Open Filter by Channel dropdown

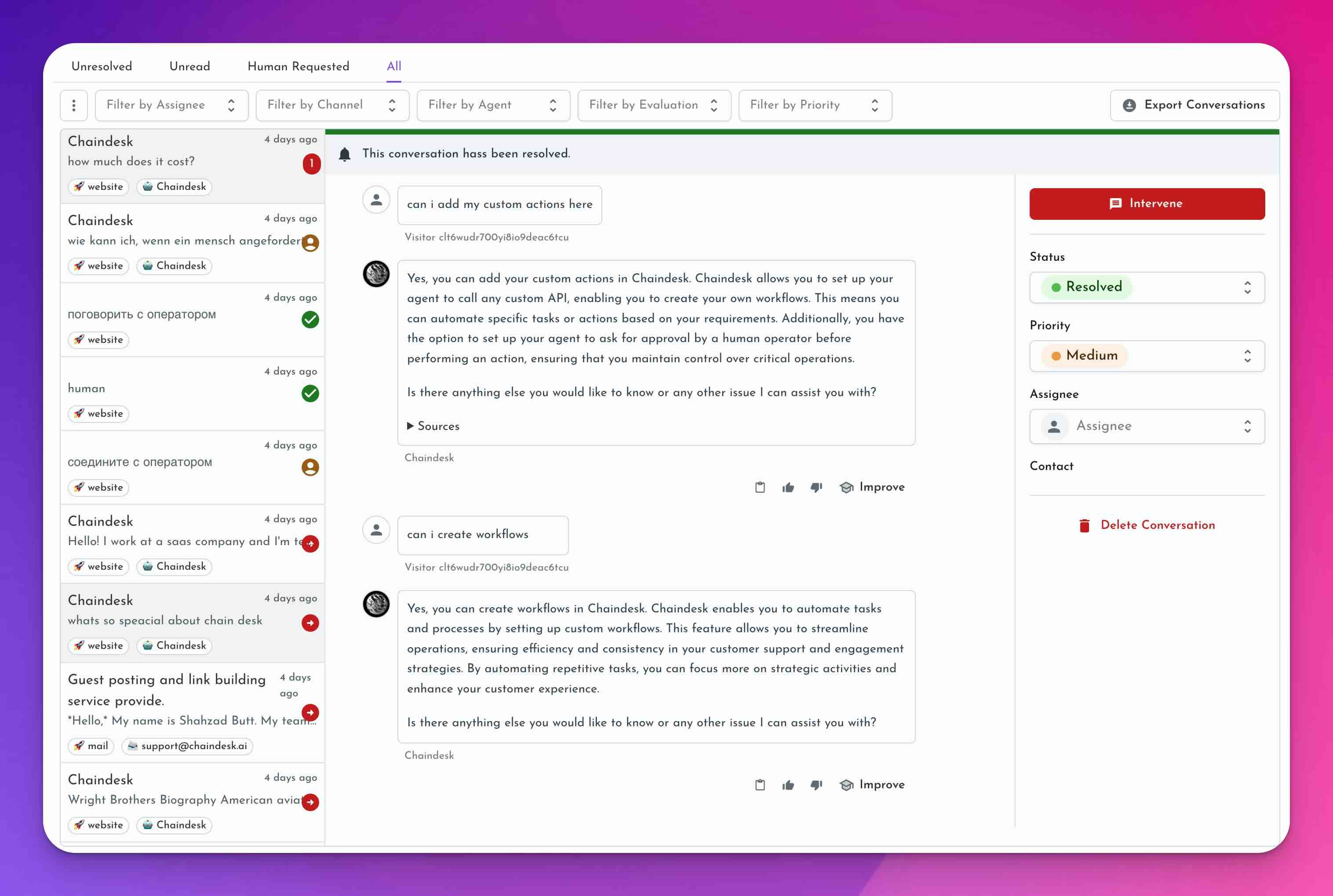pyautogui.click(x=332, y=105)
